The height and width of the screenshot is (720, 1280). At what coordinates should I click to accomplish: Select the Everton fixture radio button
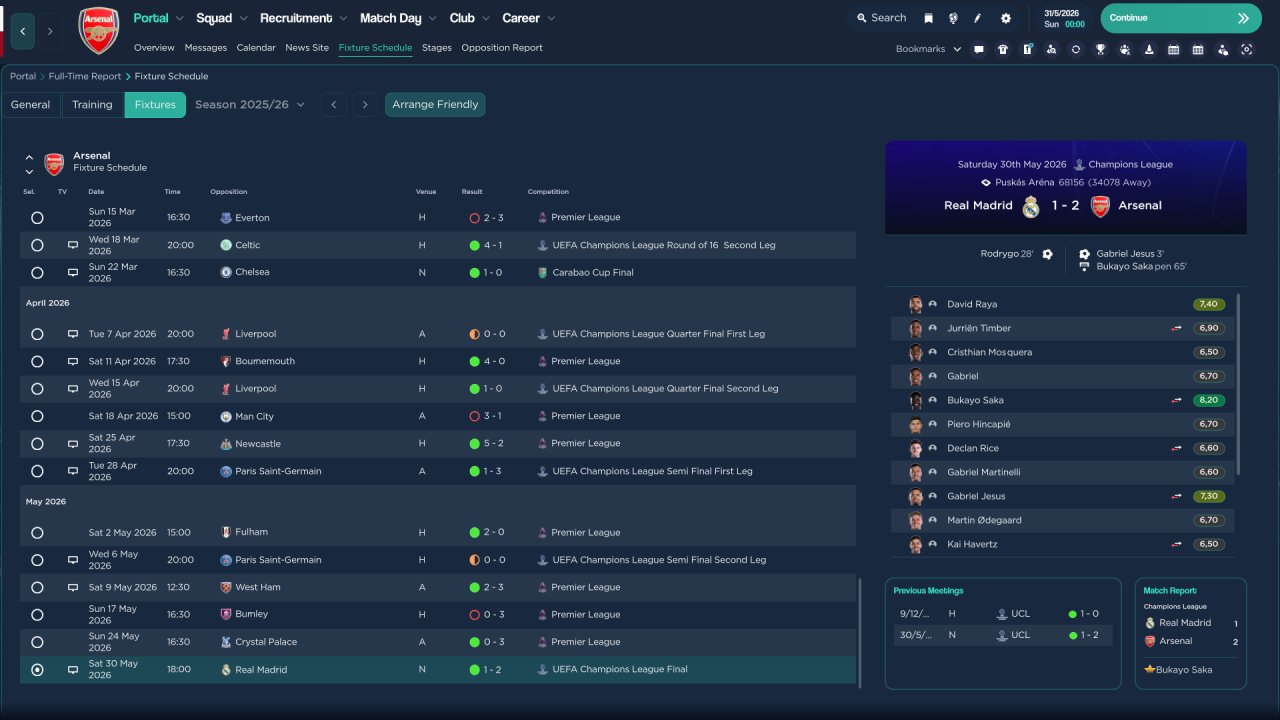[x=37, y=217]
